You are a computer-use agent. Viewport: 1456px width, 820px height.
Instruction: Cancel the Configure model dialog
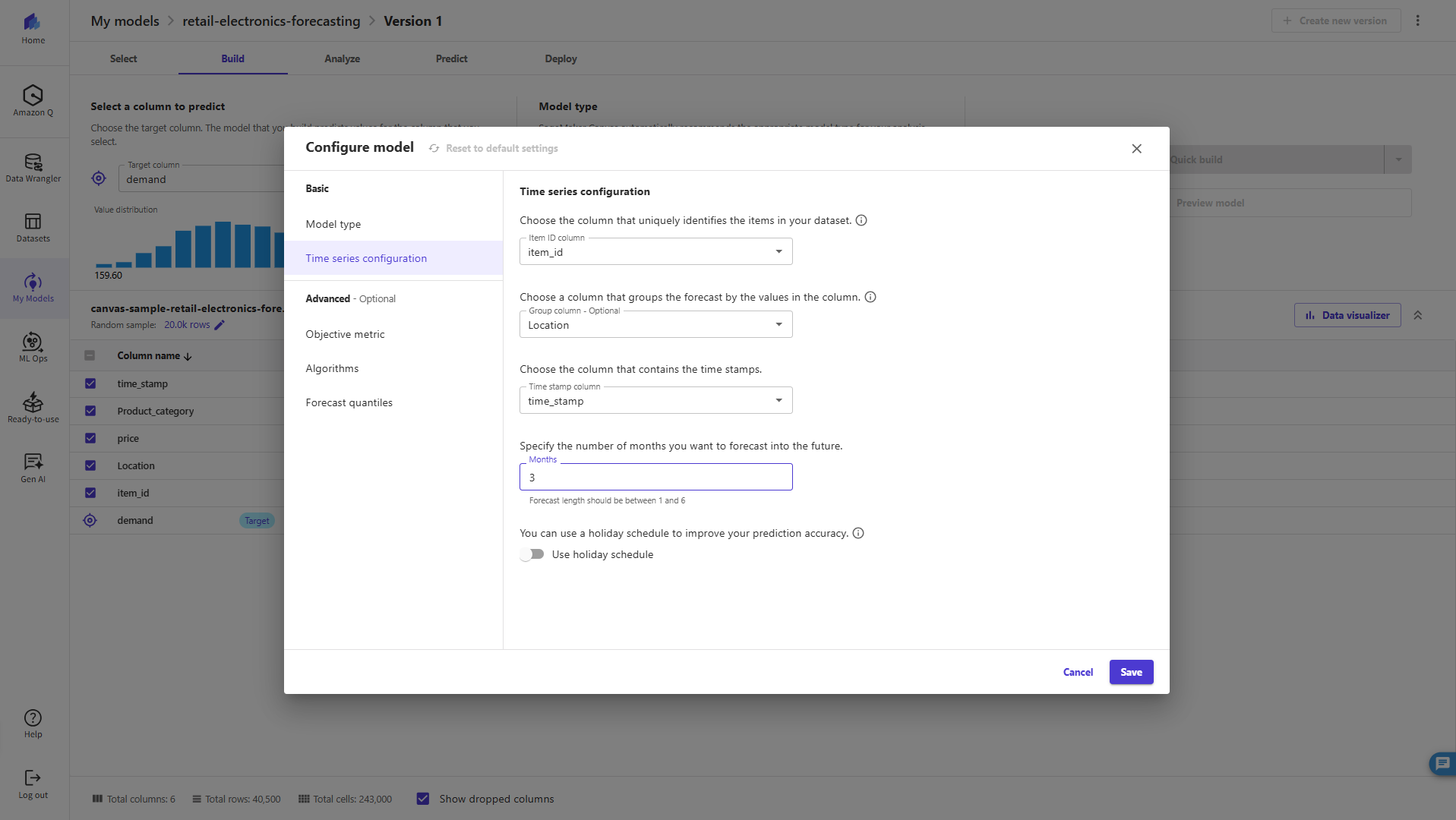point(1078,672)
